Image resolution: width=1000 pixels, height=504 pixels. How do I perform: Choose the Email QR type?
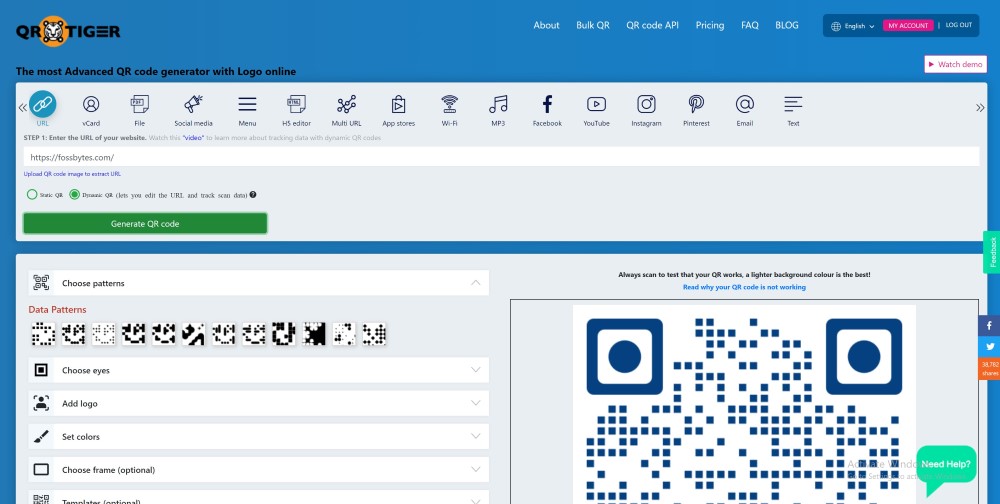coord(744,104)
